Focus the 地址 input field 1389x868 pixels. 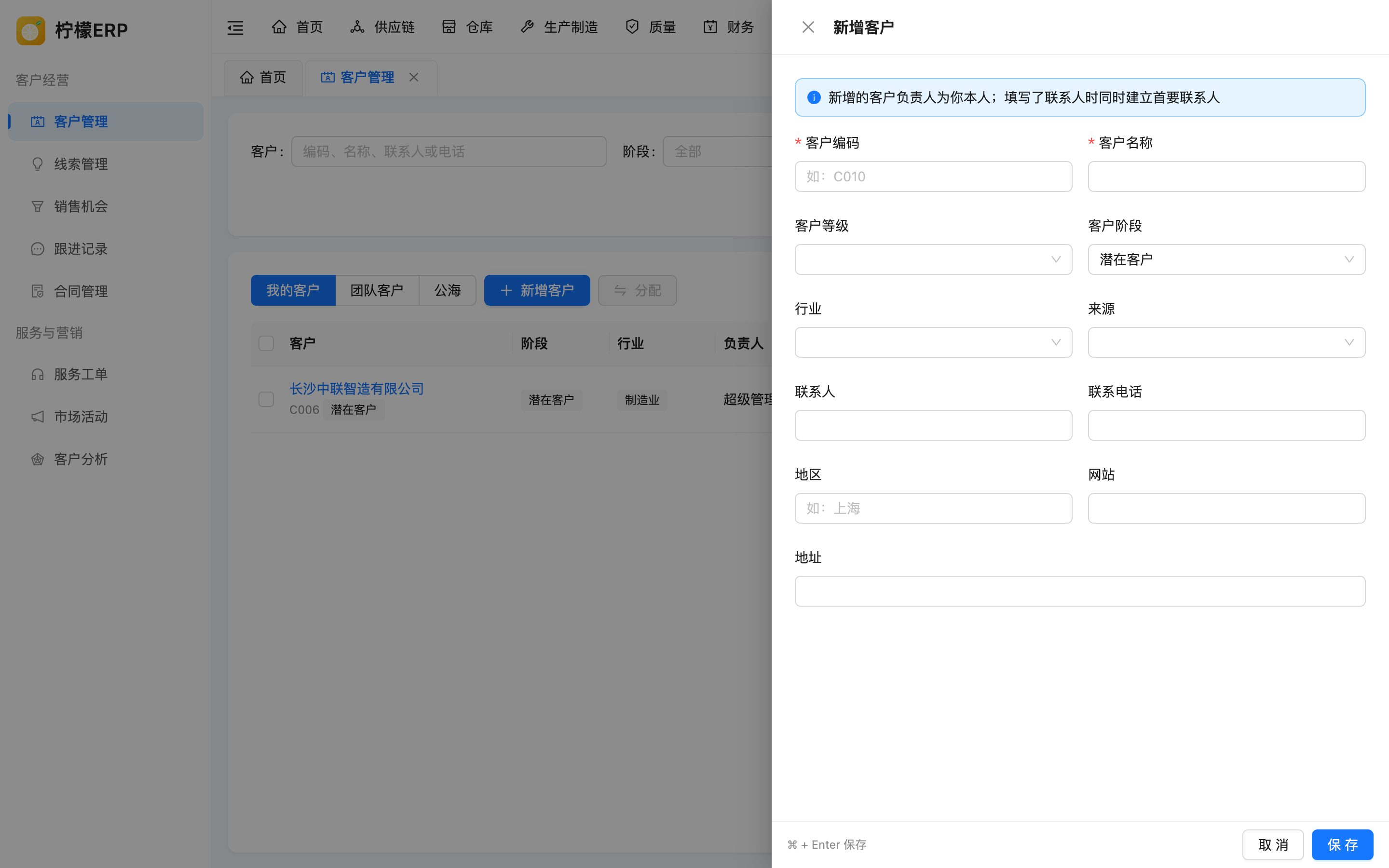pyautogui.click(x=1080, y=591)
